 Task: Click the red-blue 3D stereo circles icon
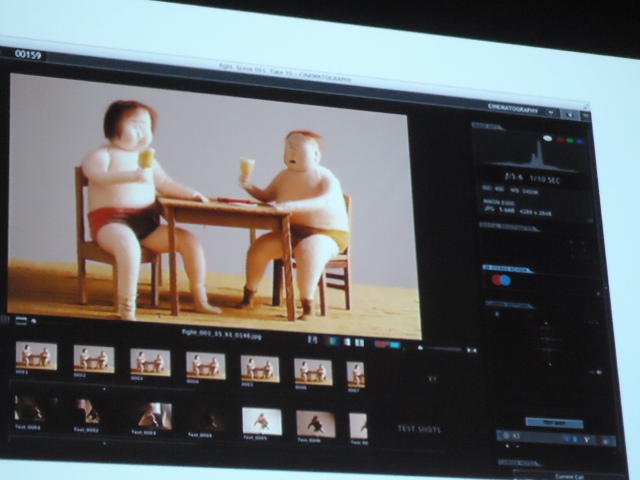tap(501, 280)
